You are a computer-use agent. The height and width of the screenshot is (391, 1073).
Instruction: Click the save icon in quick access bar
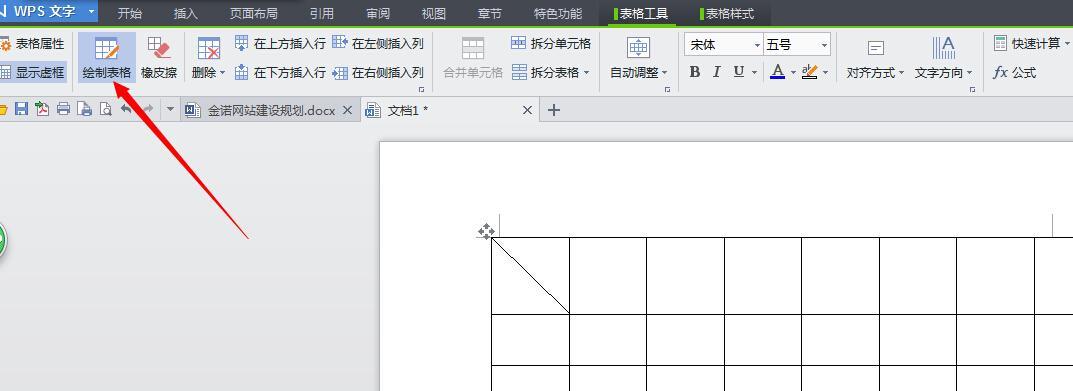tap(21, 109)
